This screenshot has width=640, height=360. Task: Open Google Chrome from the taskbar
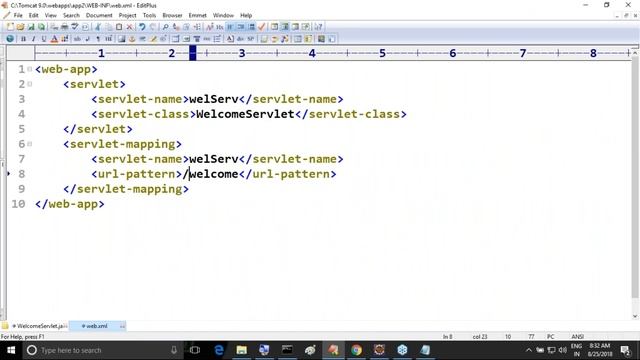pos(356,350)
